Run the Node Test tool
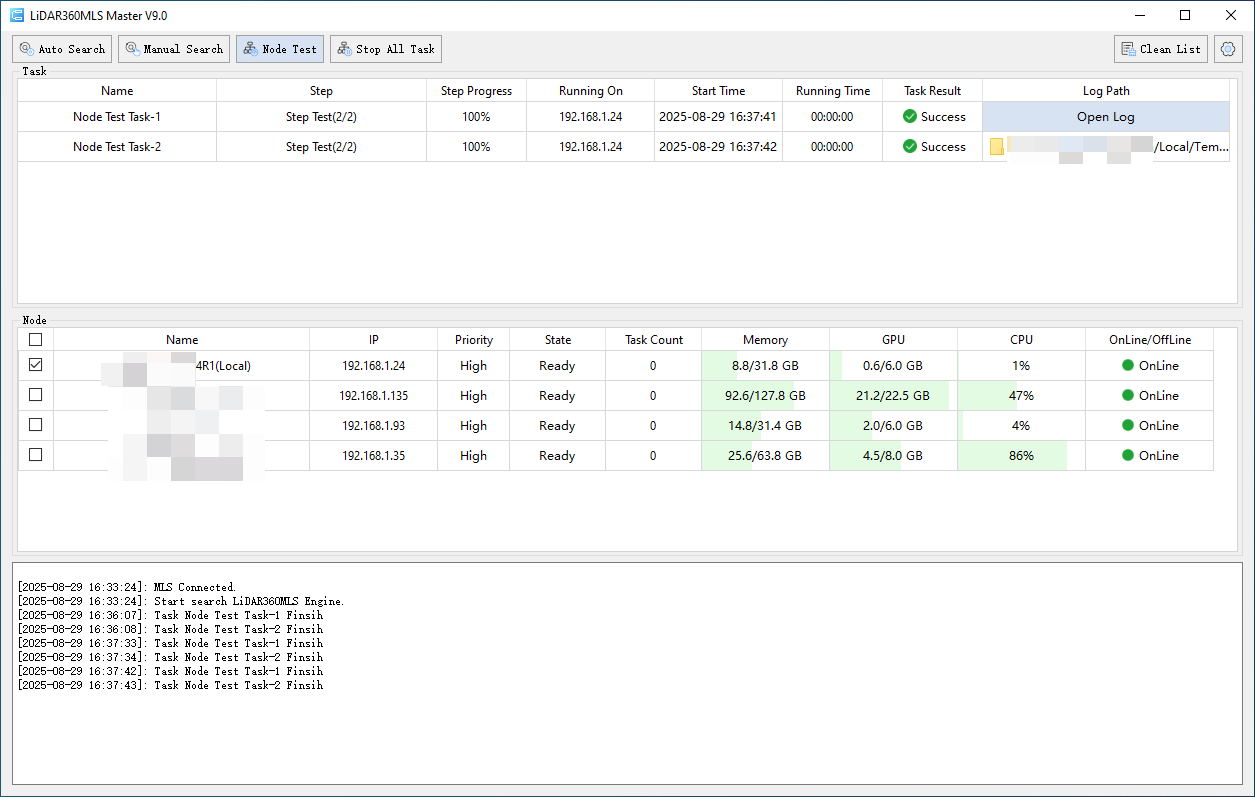Image resolution: width=1255 pixels, height=797 pixels. (x=280, y=49)
